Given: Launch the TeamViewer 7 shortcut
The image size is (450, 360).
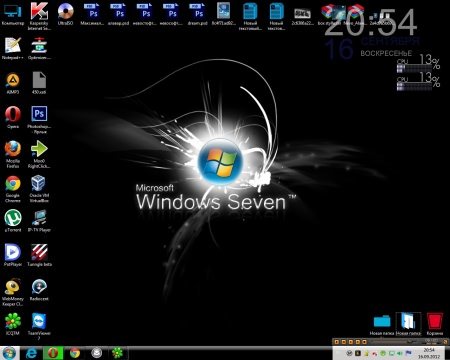Looking at the screenshot, I should click(39, 327).
